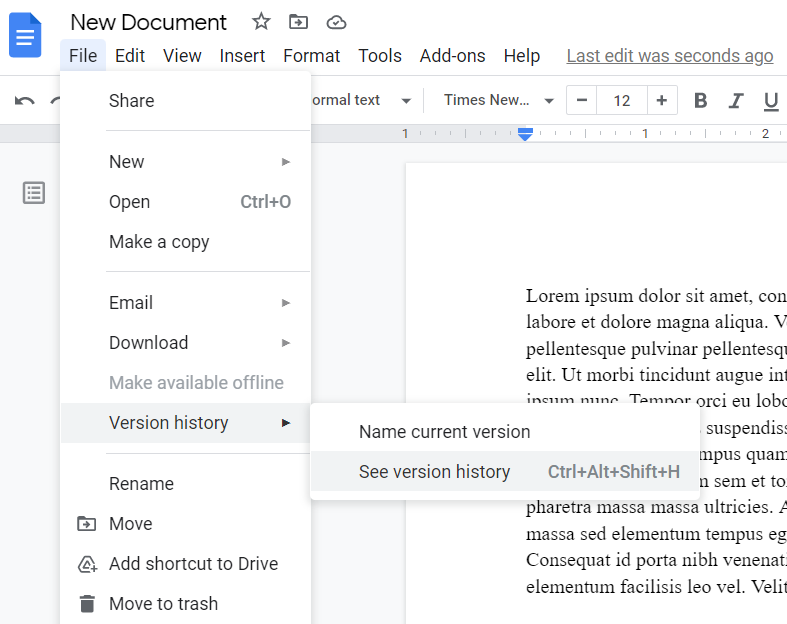Close the open File menu
The width and height of the screenshot is (787, 624).
coord(83,56)
